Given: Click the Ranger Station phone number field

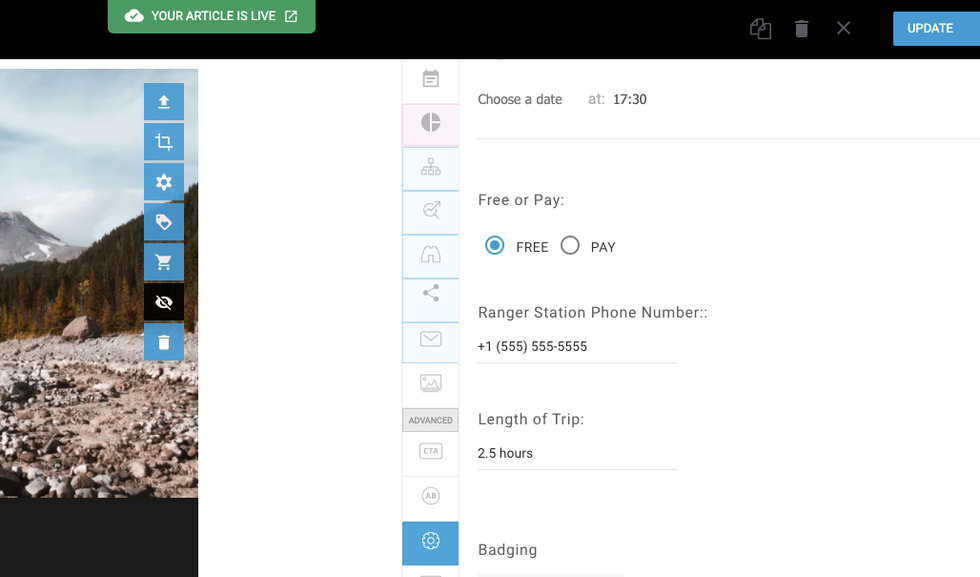Looking at the screenshot, I should pyautogui.click(x=577, y=347).
